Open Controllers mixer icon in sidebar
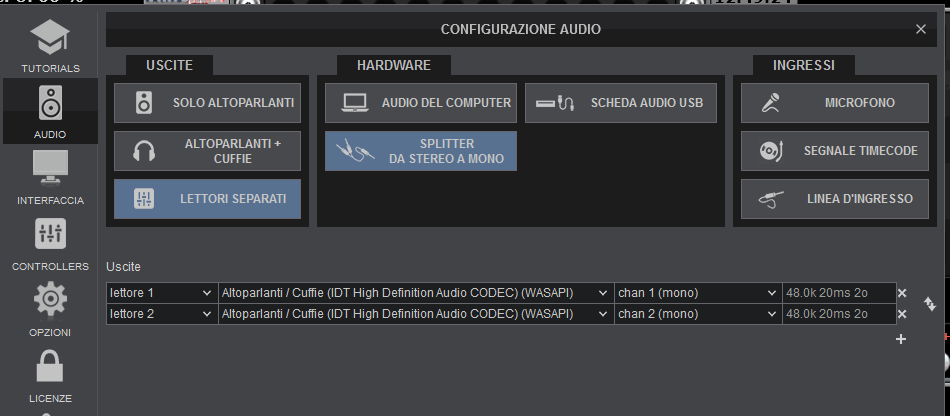Image resolution: width=950 pixels, height=416 pixels. 50,243
